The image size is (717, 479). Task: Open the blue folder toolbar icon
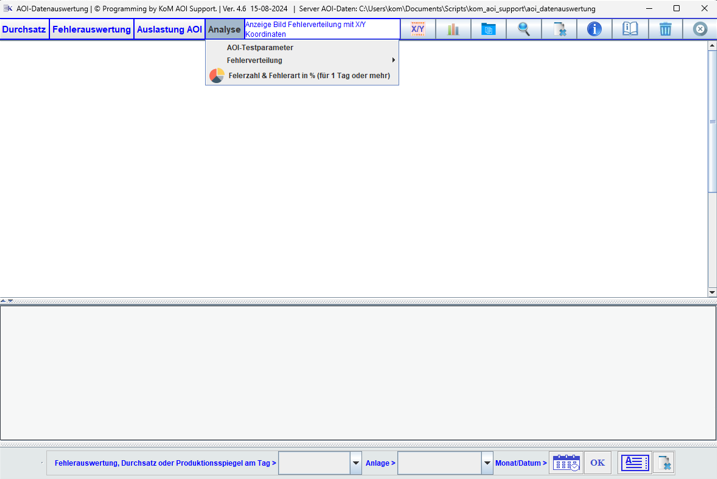(488, 29)
